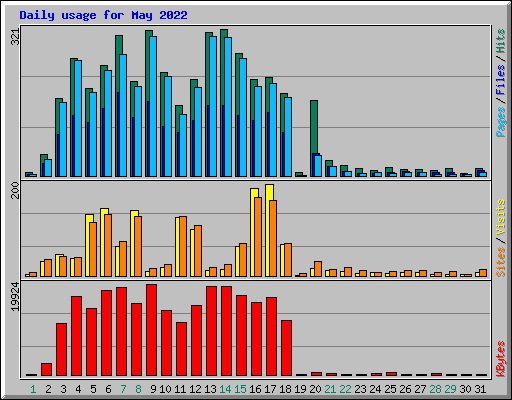
Task: Click day 14 on the x-axis
Action: [x=225, y=389]
